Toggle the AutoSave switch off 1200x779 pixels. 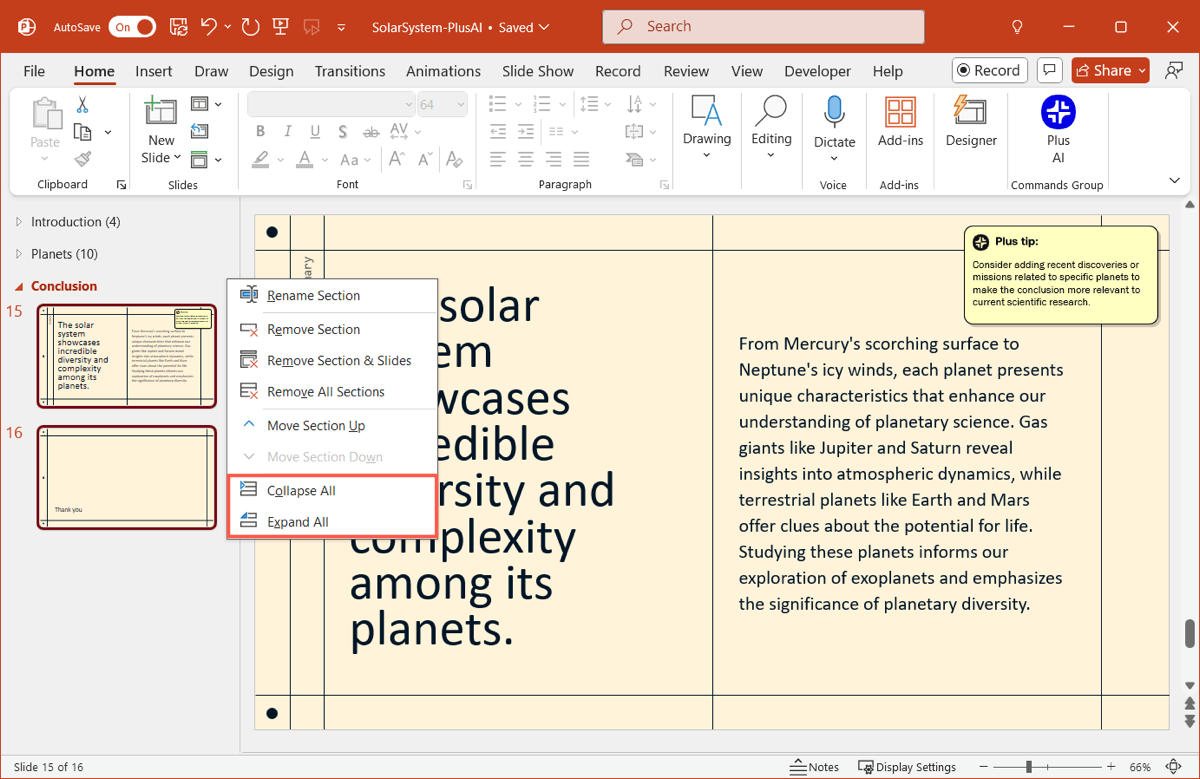[132, 27]
